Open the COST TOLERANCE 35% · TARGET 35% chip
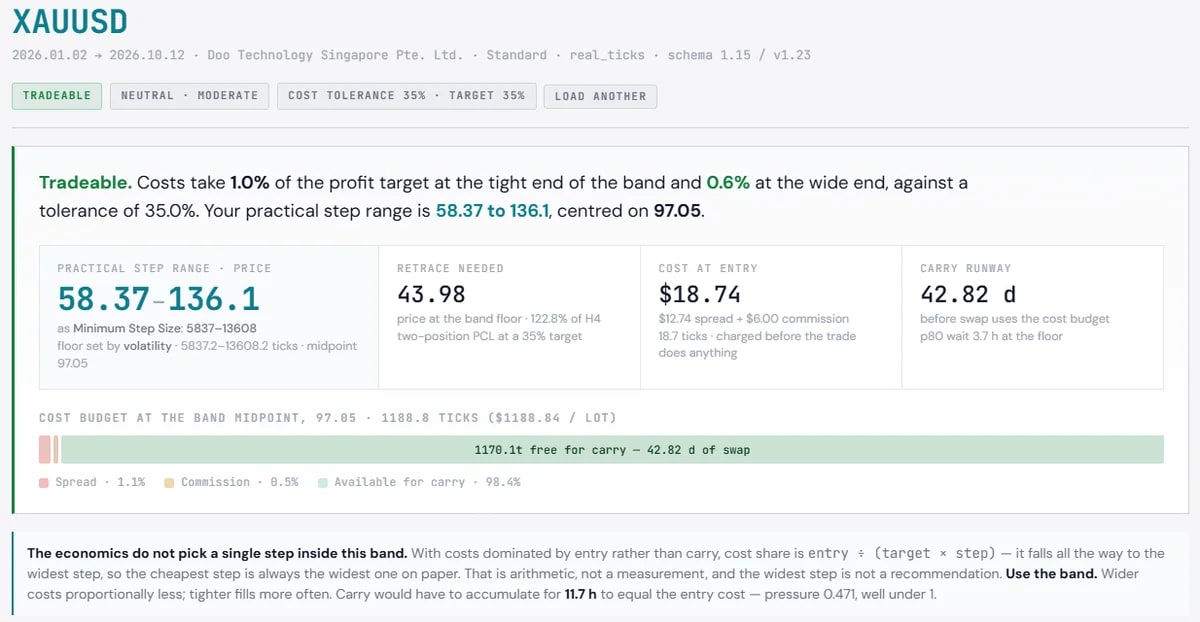Image resolution: width=1200 pixels, height=622 pixels. (406, 96)
